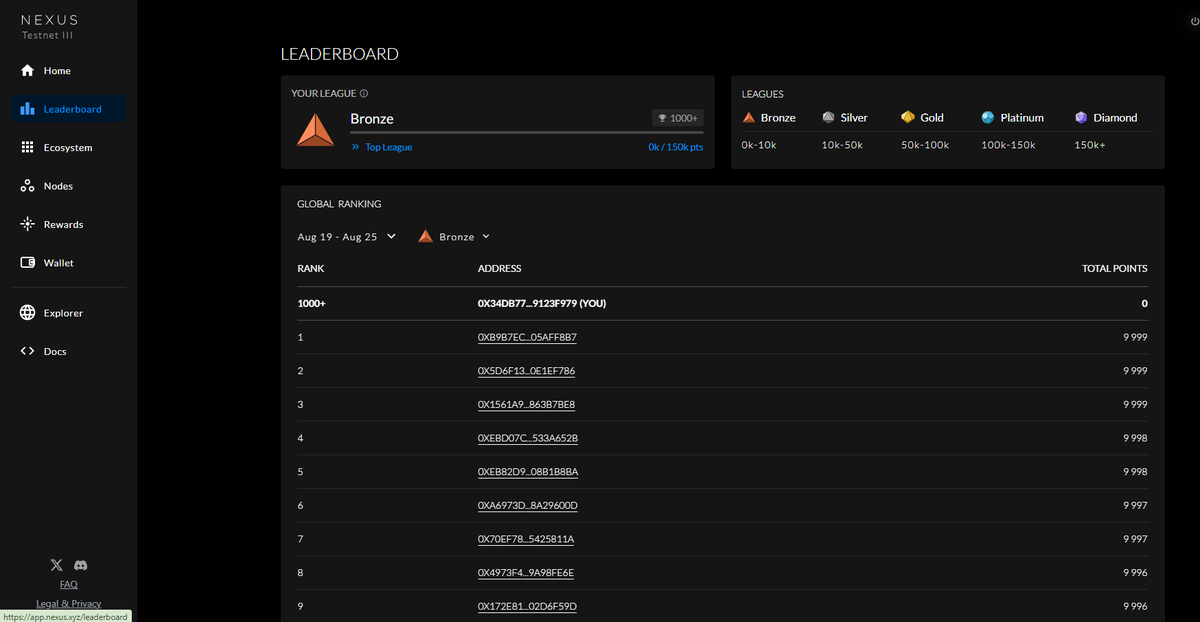Click the Home house icon in sidebar

pos(27,71)
